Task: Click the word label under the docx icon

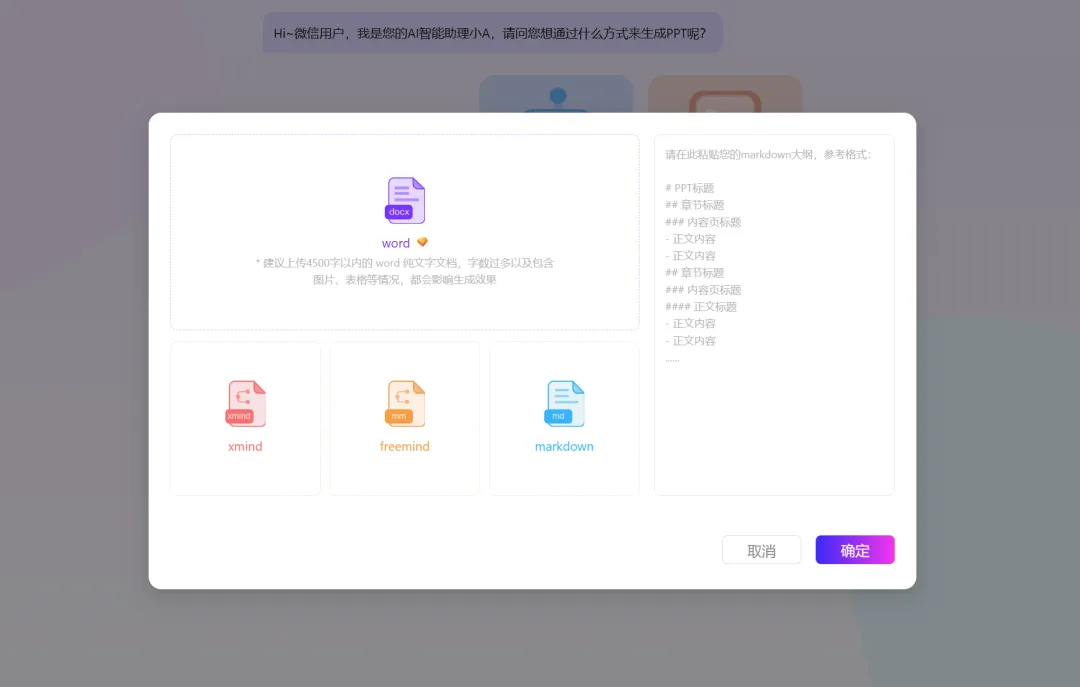Action: (398, 242)
